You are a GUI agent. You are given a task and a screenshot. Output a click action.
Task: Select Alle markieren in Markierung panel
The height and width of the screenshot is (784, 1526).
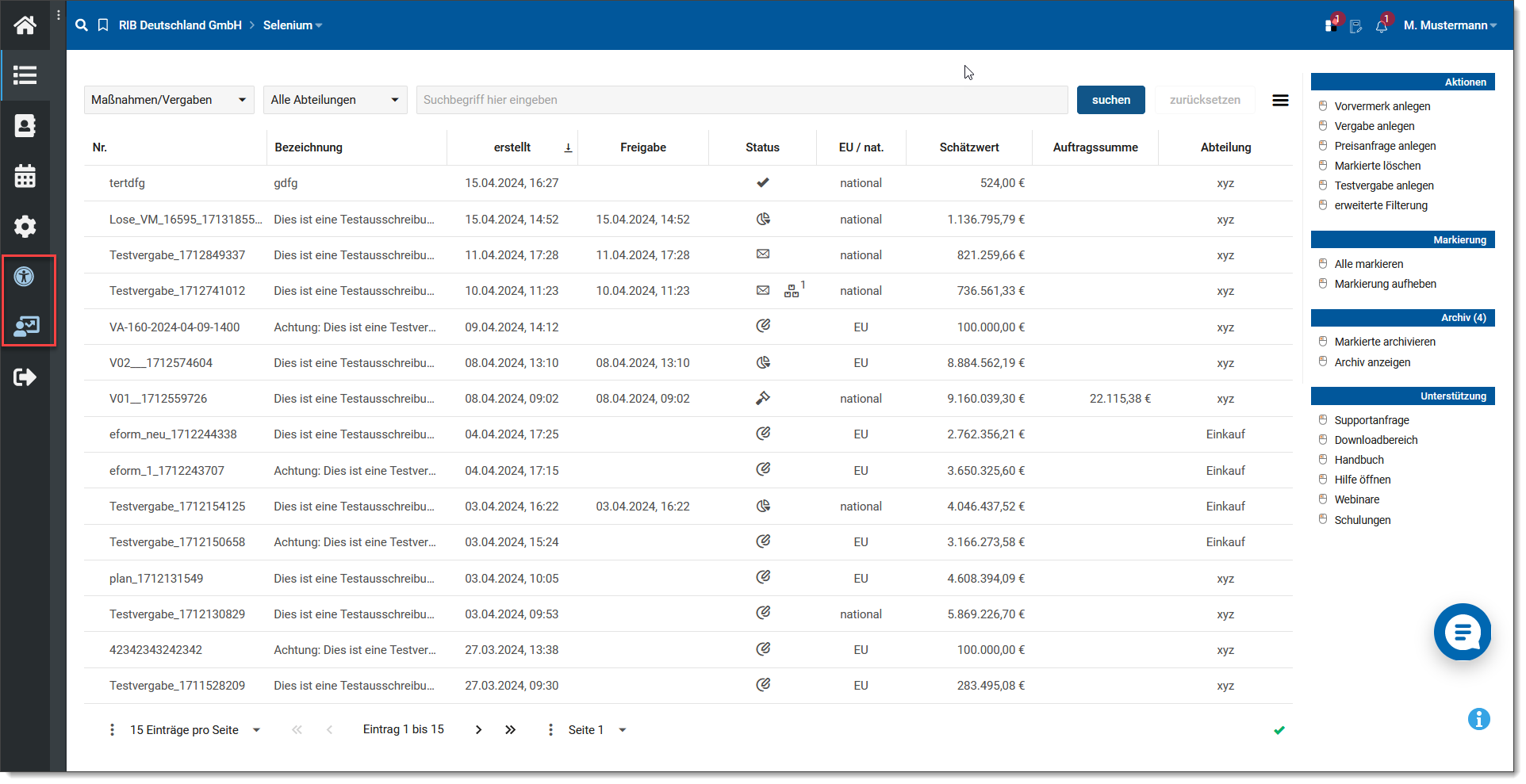pyautogui.click(x=1368, y=264)
